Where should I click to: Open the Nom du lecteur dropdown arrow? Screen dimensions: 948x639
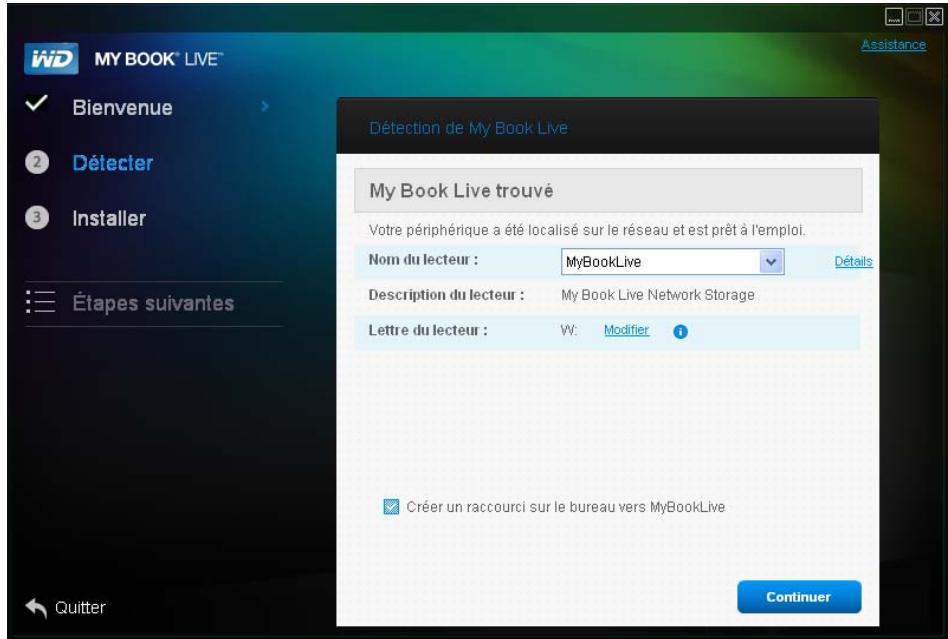coord(771,262)
